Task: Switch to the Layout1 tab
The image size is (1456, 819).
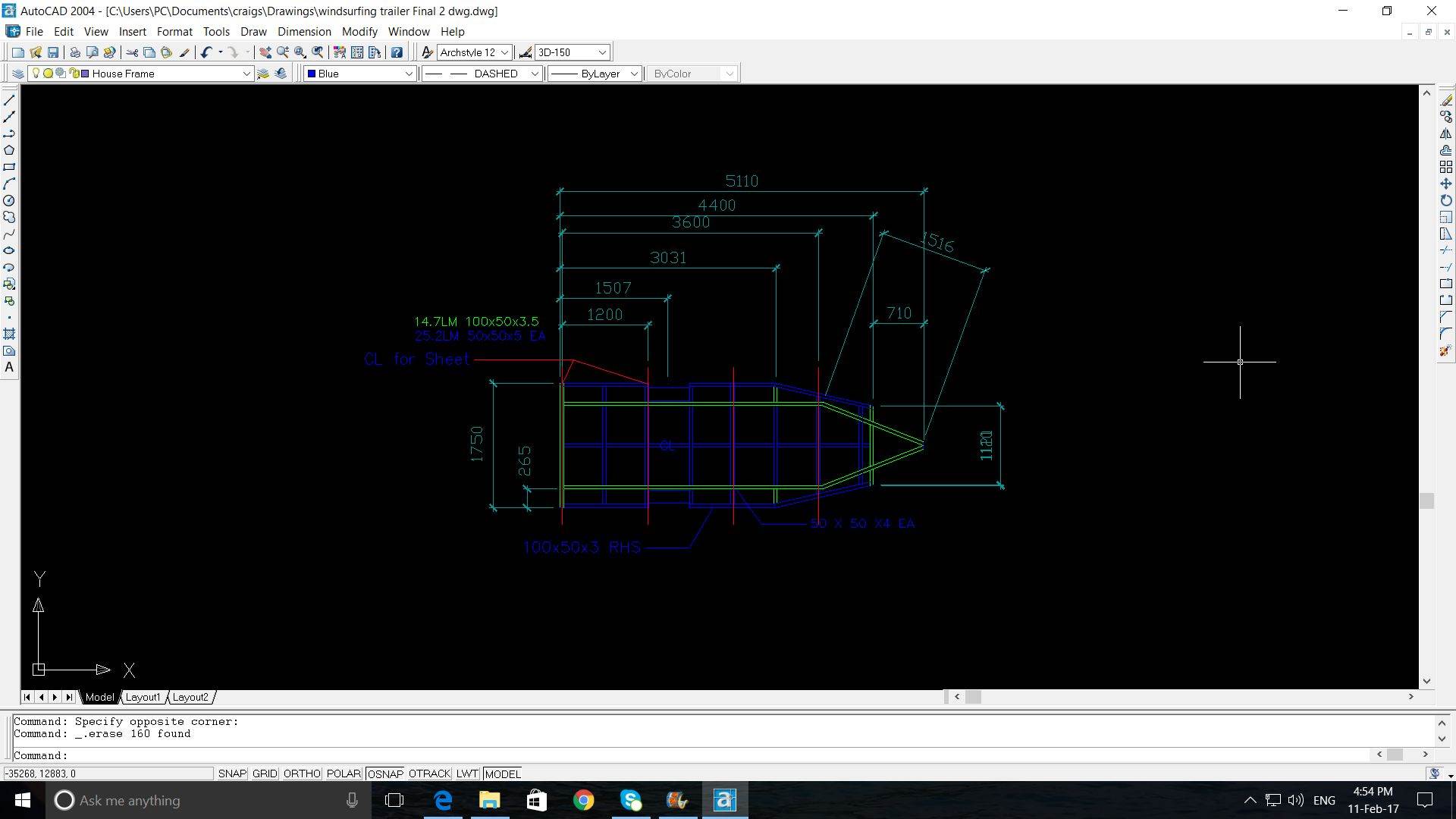Action: [x=143, y=697]
